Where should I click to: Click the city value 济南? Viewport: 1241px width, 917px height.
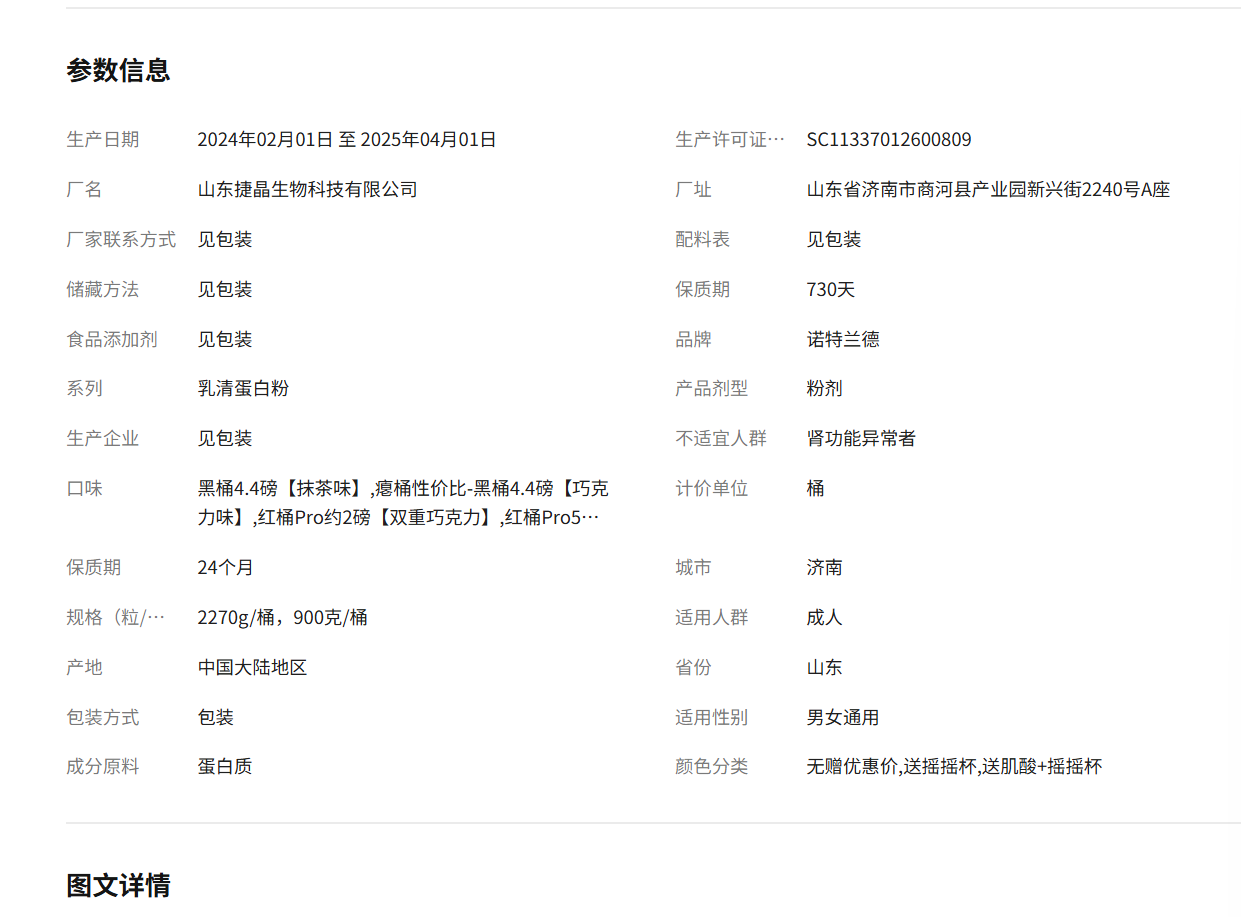825,568
